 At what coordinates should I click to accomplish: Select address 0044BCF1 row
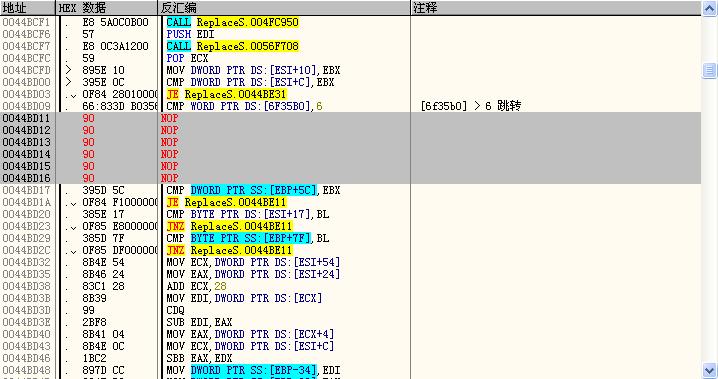(350, 22)
